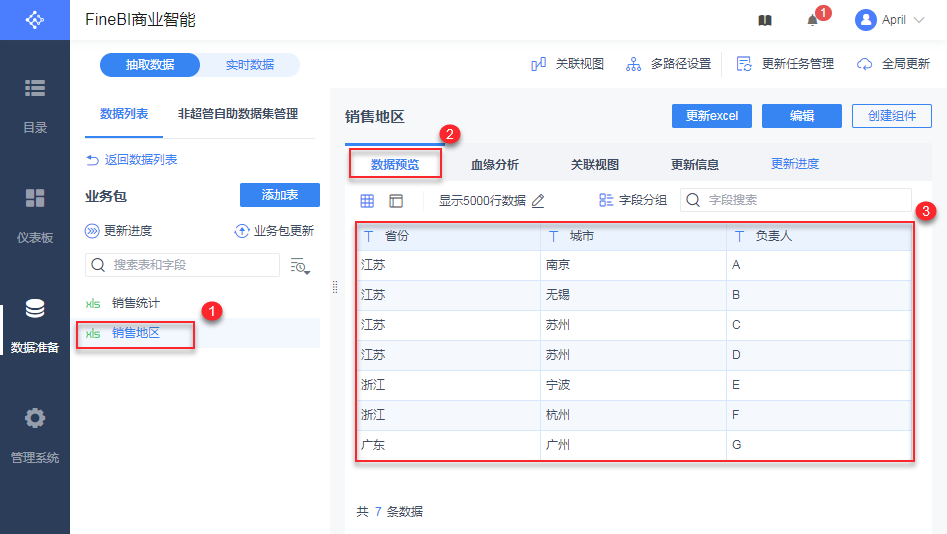This screenshot has height=534, width=947.
Task: Edit the displayed row count pencil icon
Action: (538, 200)
